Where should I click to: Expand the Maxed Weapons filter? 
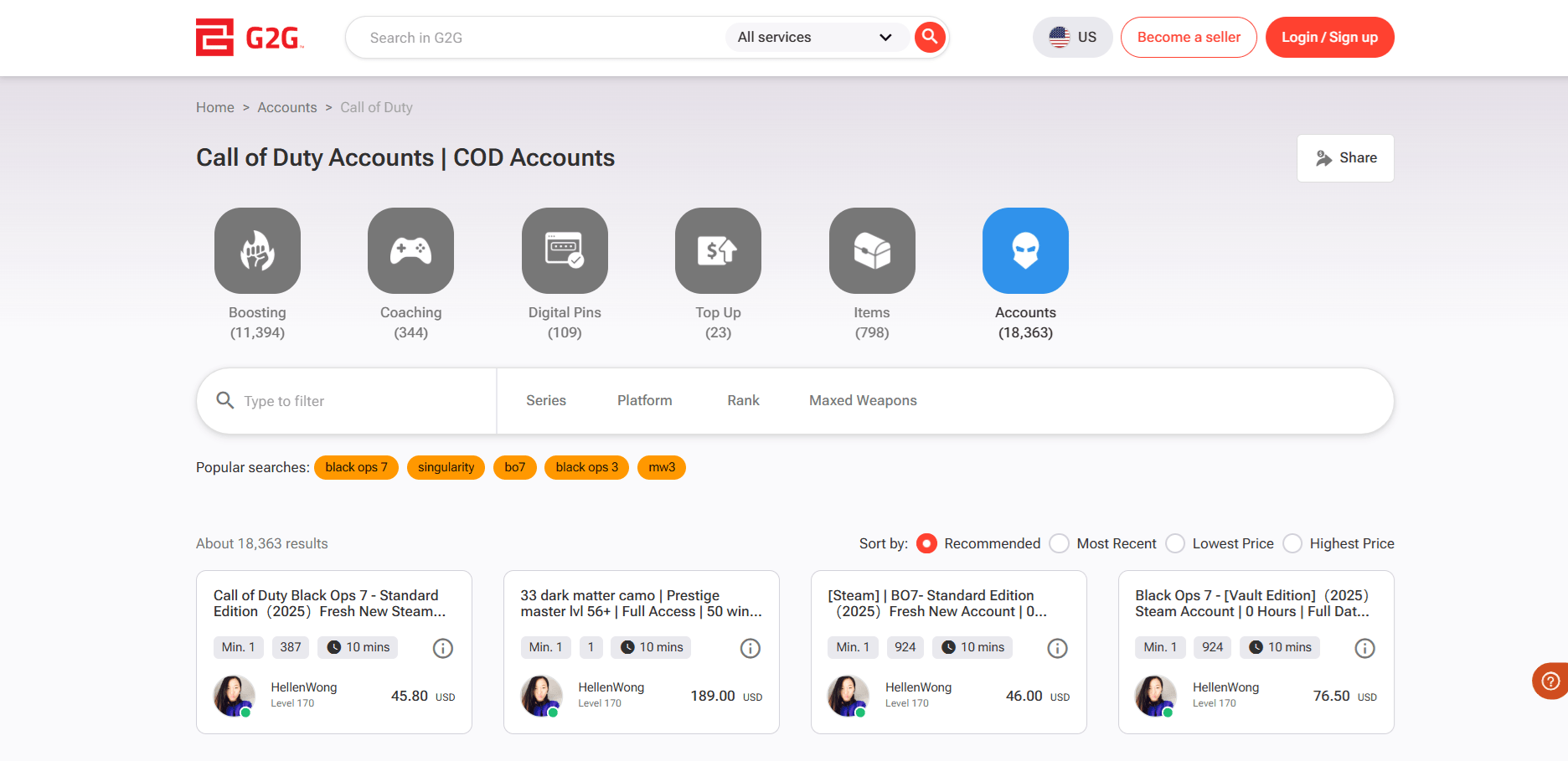(863, 401)
